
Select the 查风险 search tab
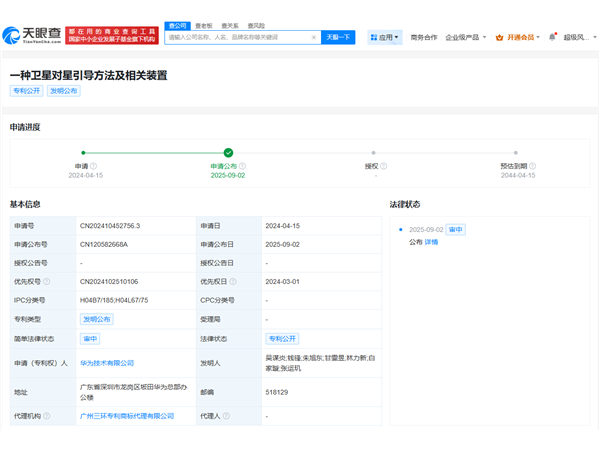[256, 26]
